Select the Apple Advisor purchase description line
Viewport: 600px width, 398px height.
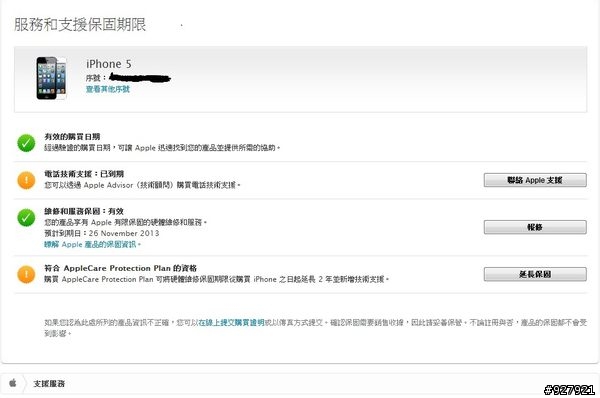click(142, 185)
